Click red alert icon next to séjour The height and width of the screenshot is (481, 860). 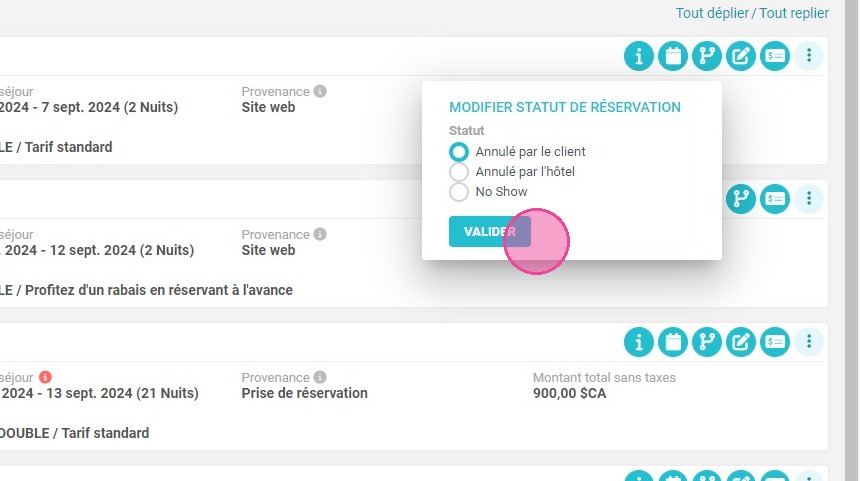[x=46, y=377]
